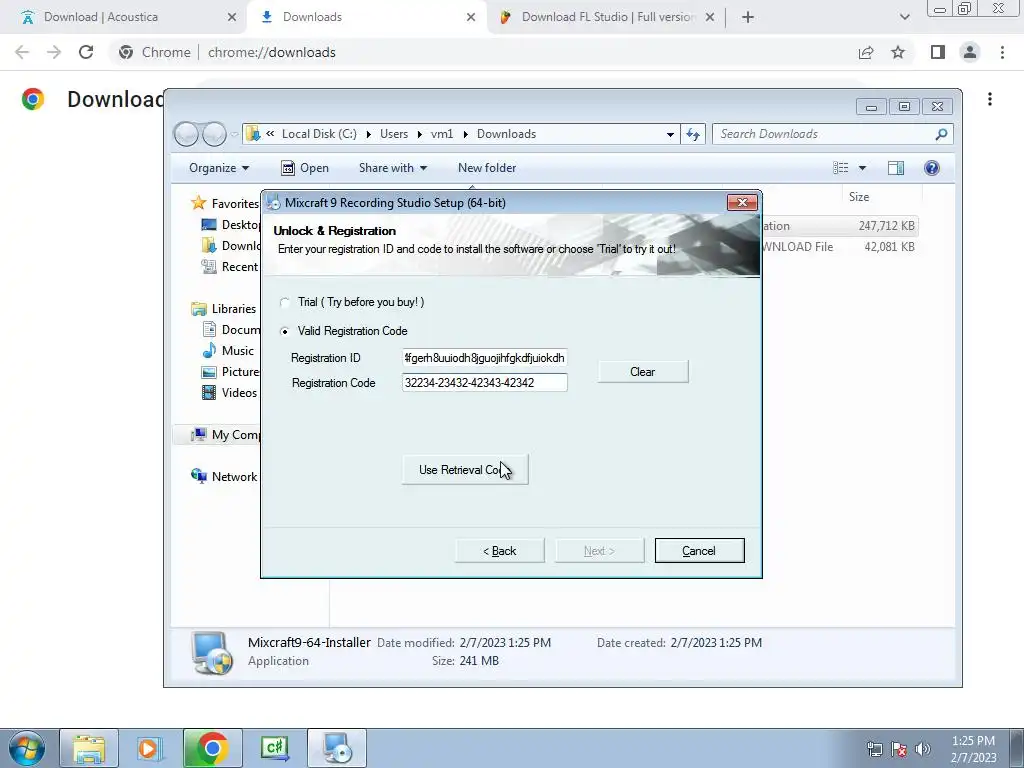1024x768 pixels.
Task: Switch to Chrome on the taskbar
Action: pyautogui.click(x=212, y=748)
